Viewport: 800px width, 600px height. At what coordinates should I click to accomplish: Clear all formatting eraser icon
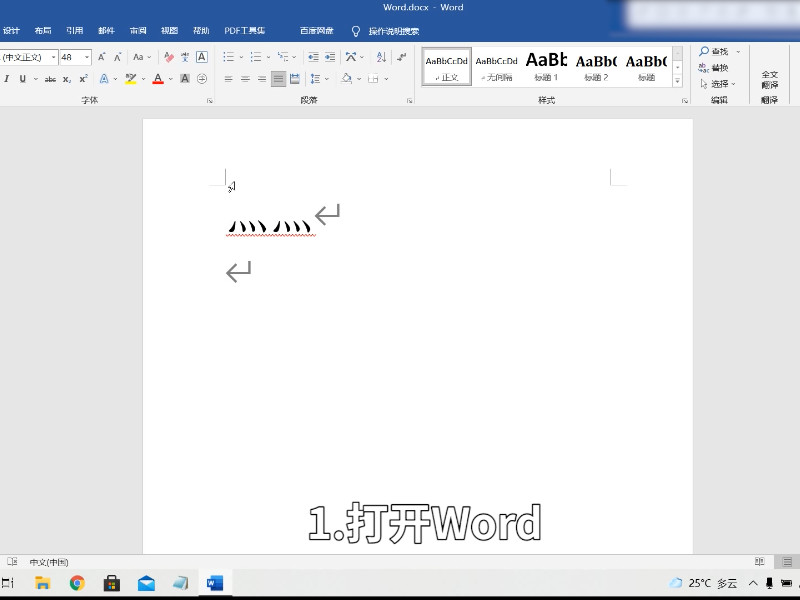coord(169,57)
